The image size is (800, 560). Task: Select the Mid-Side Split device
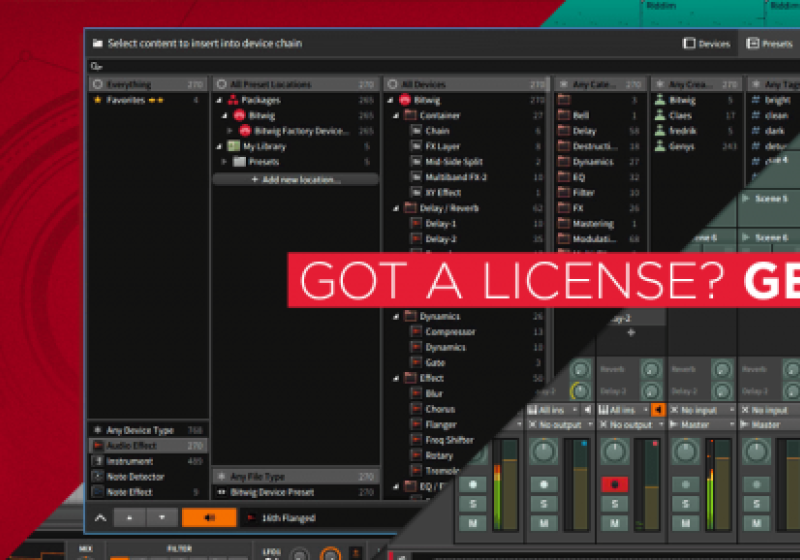(454, 162)
